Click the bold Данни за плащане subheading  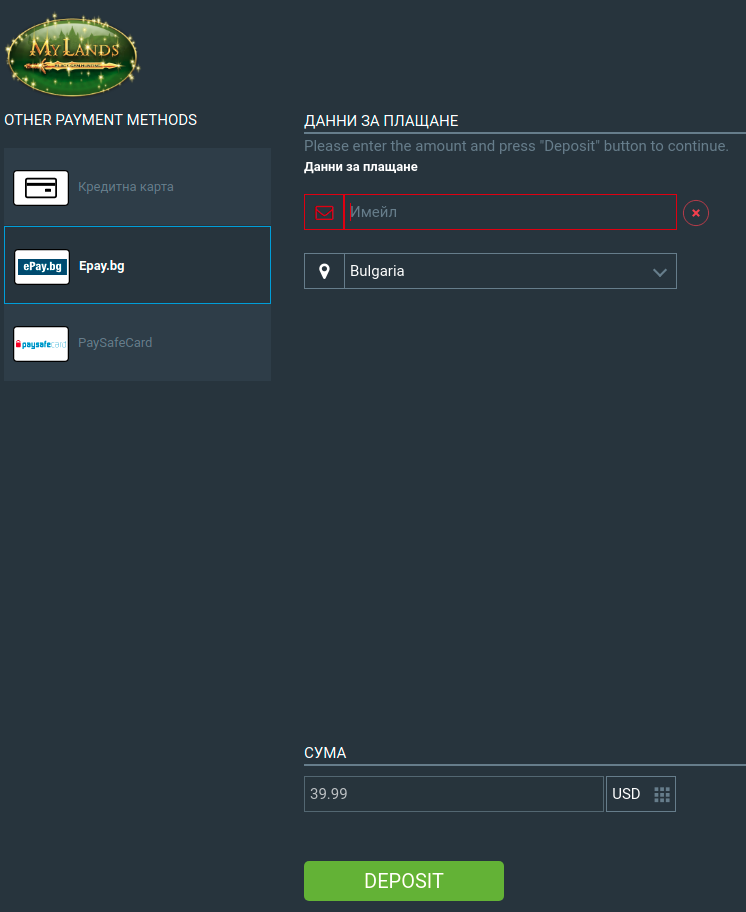[x=360, y=167]
